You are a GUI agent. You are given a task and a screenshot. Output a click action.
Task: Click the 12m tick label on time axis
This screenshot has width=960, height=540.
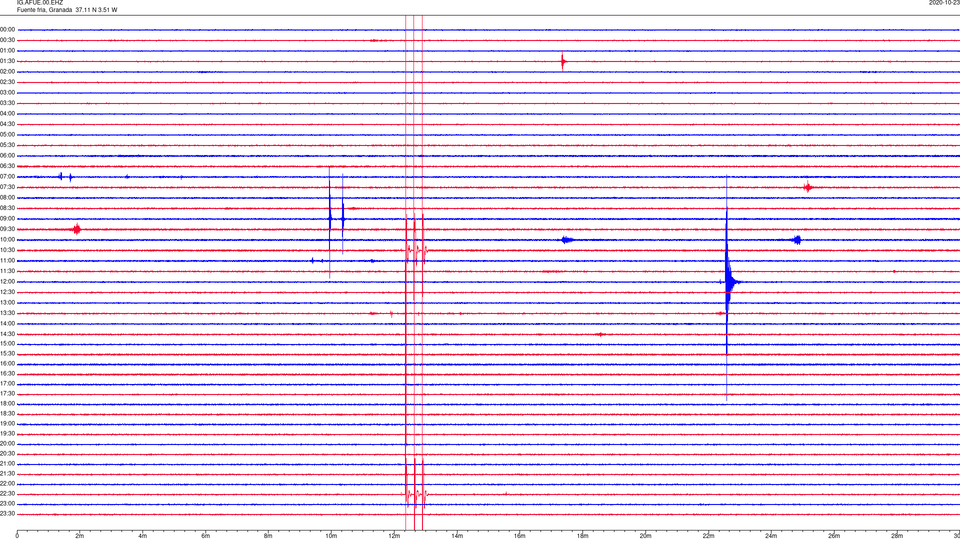tap(394, 536)
